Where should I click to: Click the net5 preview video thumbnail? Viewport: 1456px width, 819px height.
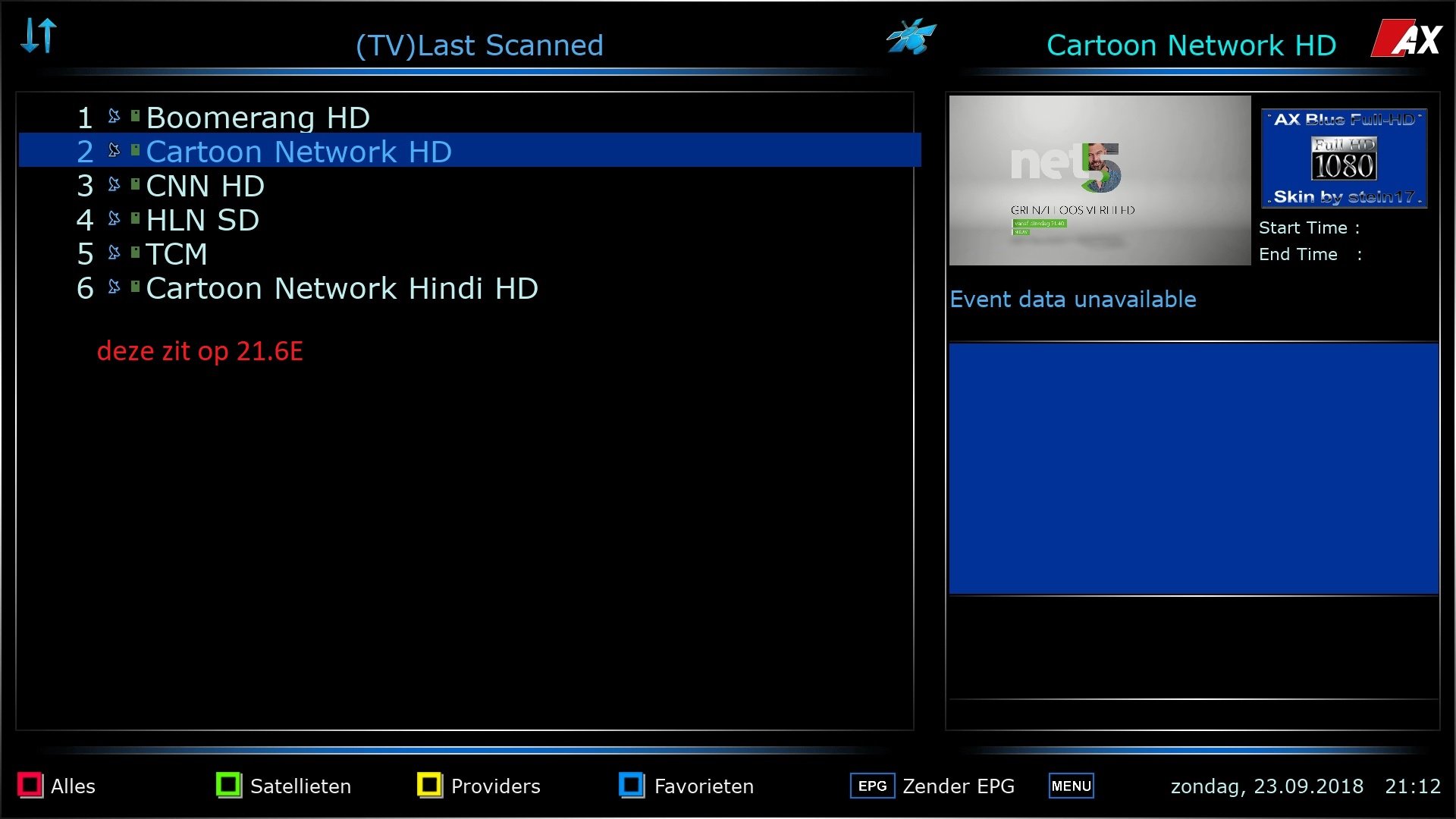coord(1100,180)
